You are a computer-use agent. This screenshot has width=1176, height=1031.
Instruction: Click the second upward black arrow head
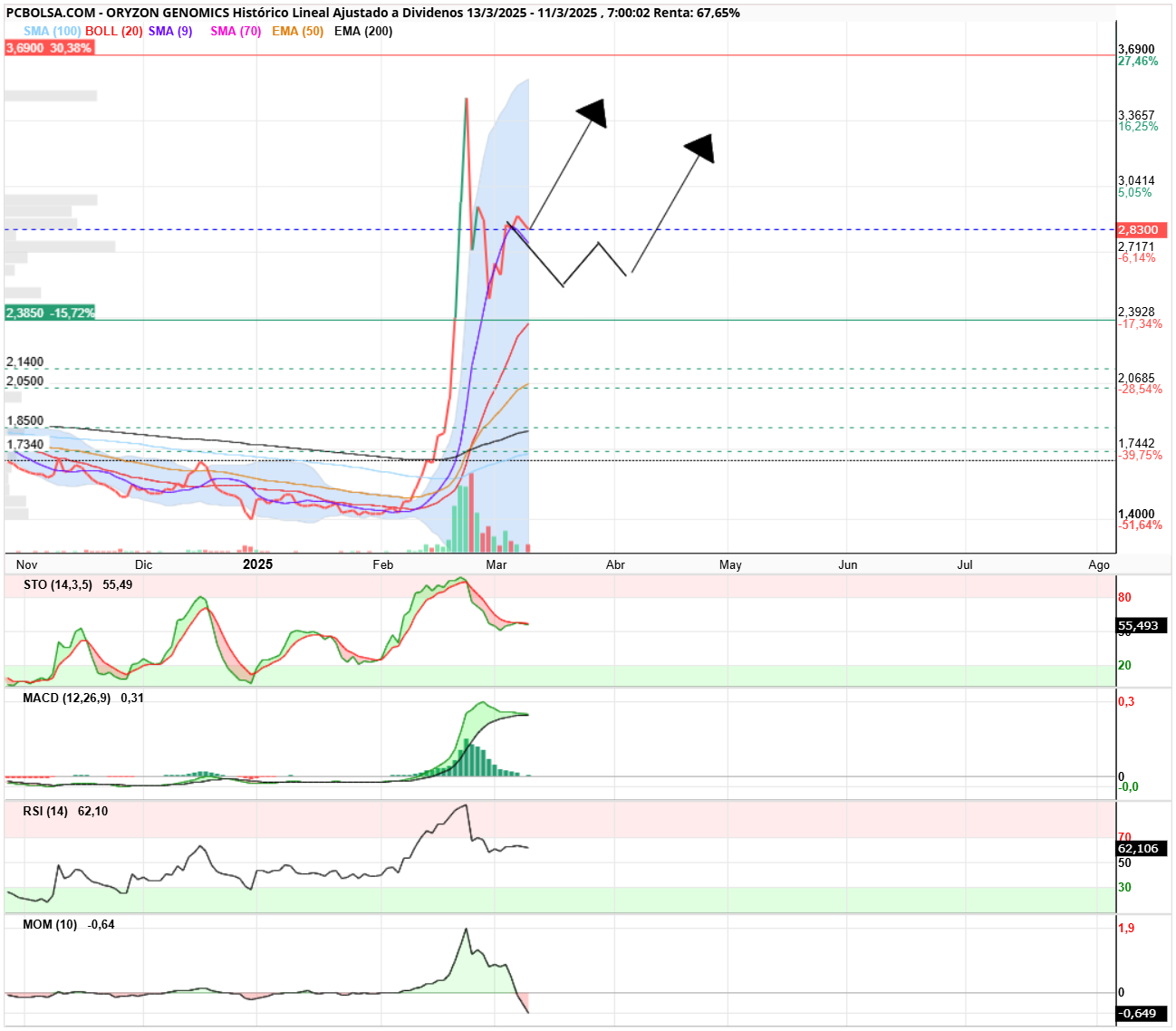(x=701, y=148)
